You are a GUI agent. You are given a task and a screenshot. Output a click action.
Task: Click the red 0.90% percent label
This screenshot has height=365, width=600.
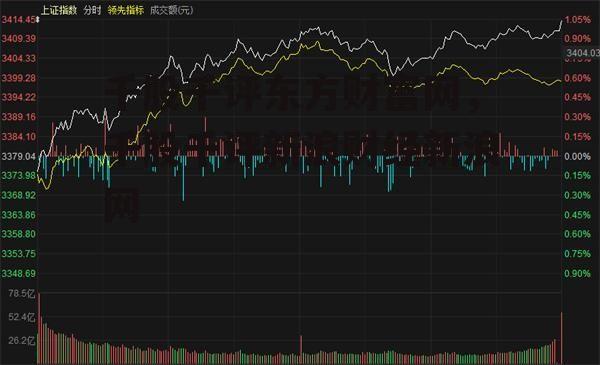pos(578,39)
